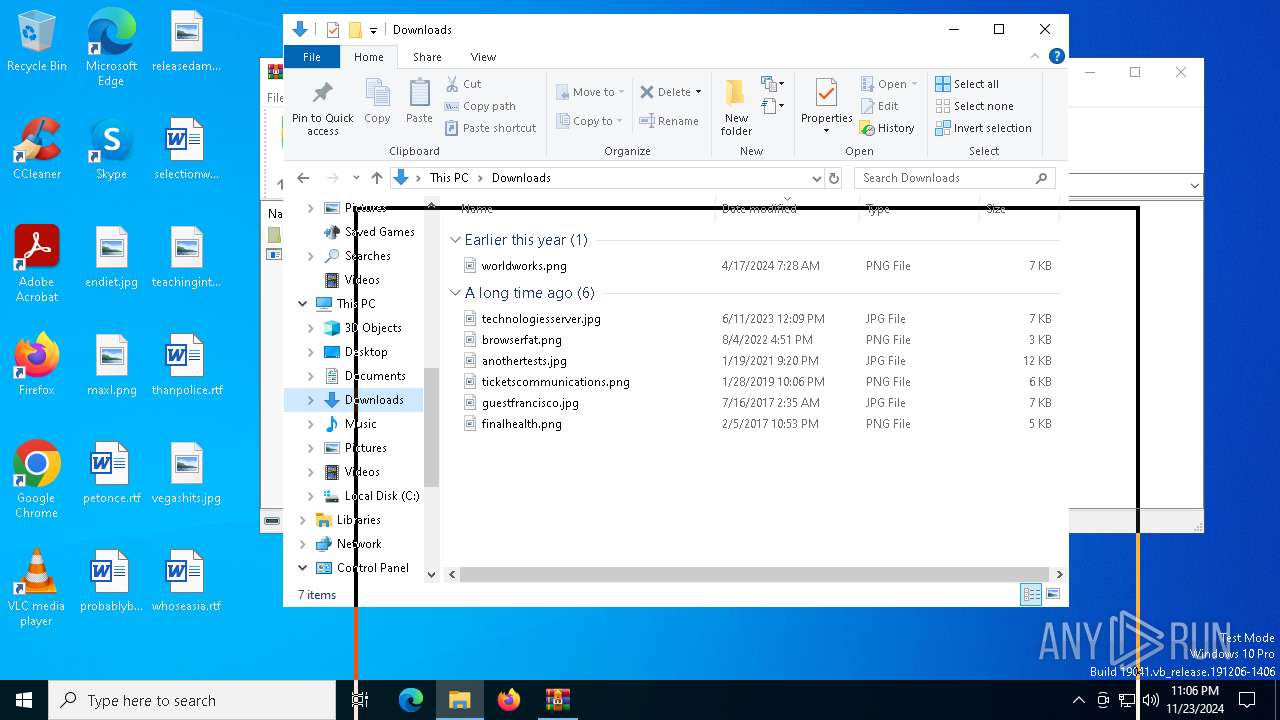Select Music in navigation pane
This screenshot has height=720, width=1280.
coord(361,424)
